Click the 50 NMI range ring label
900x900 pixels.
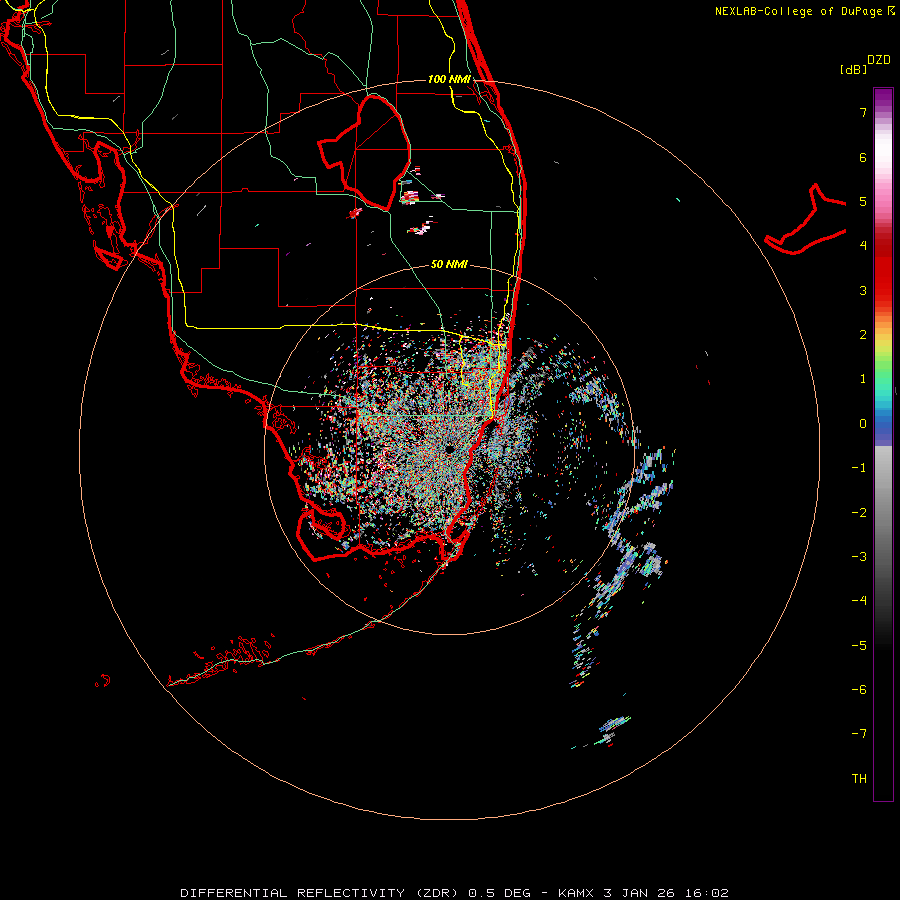[x=449, y=264]
